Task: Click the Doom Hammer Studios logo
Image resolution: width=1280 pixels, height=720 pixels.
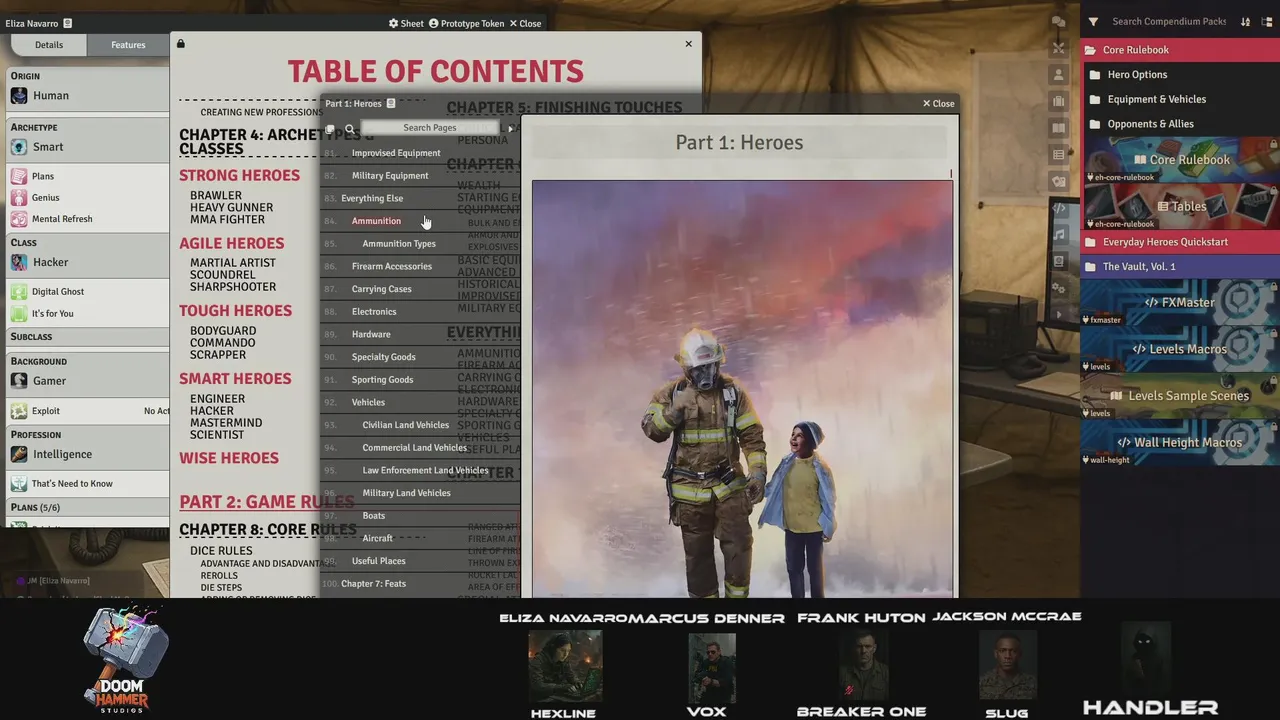Action: point(128,659)
